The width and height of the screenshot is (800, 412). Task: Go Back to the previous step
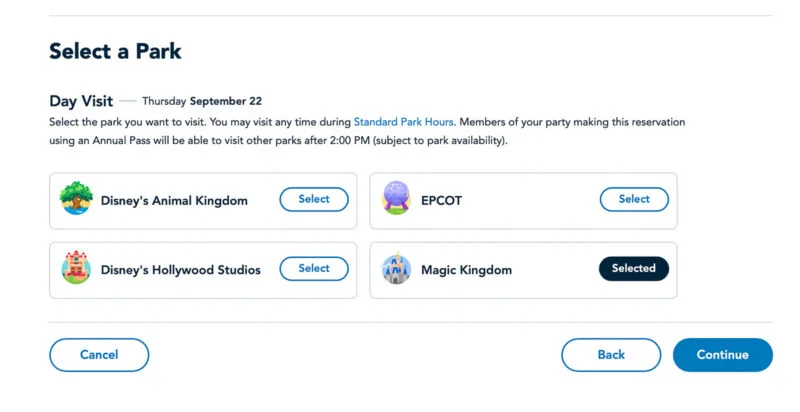click(x=611, y=355)
